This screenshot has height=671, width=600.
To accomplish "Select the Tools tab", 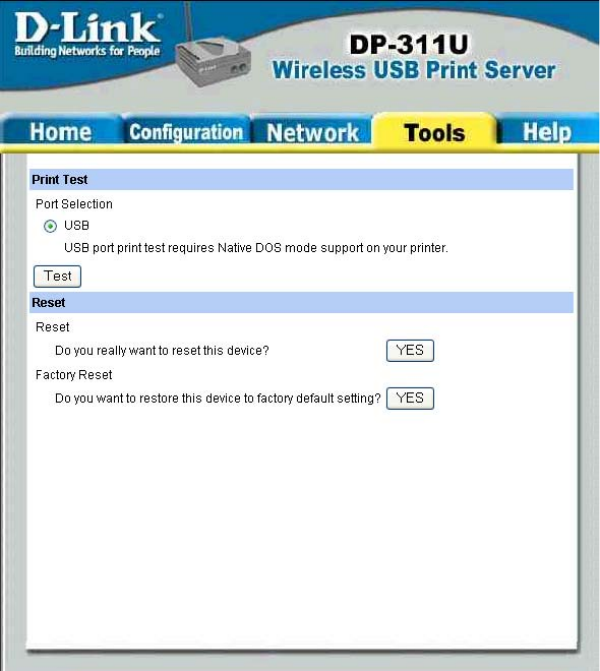I will click(434, 131).
